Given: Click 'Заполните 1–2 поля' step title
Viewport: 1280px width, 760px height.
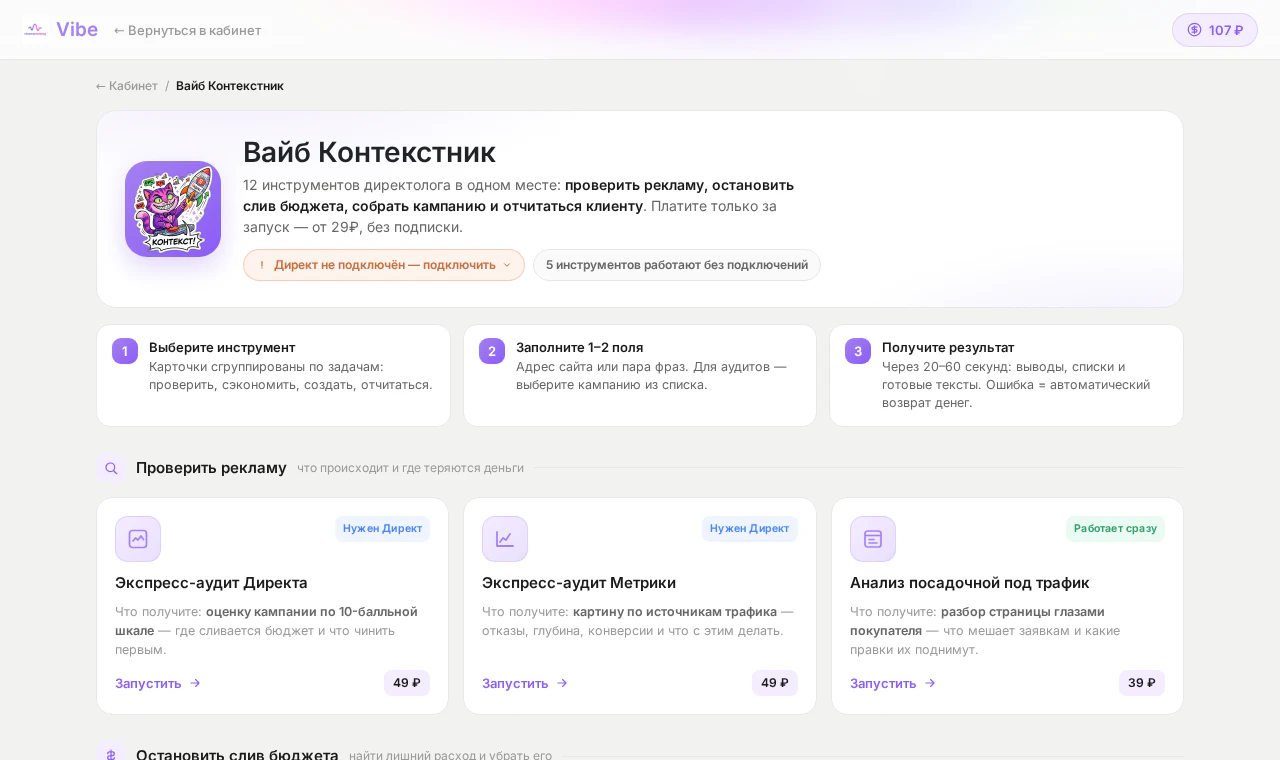Looking at the screenshot, I should 580,347.
